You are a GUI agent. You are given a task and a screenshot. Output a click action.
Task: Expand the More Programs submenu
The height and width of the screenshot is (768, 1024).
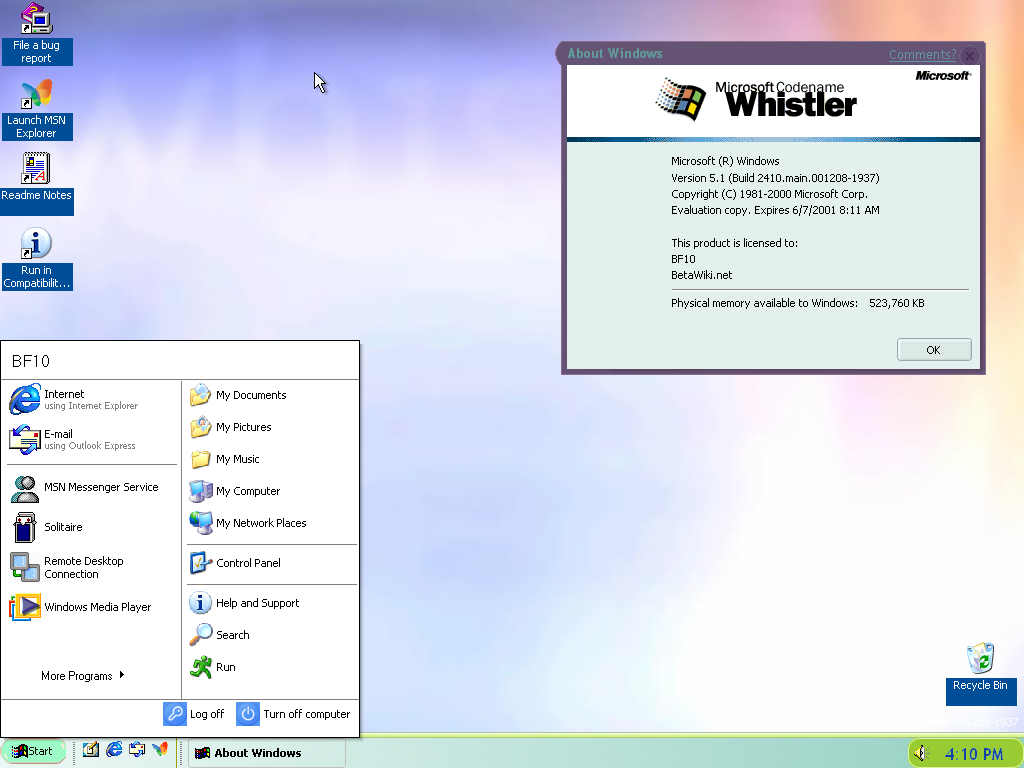[83, 676]
